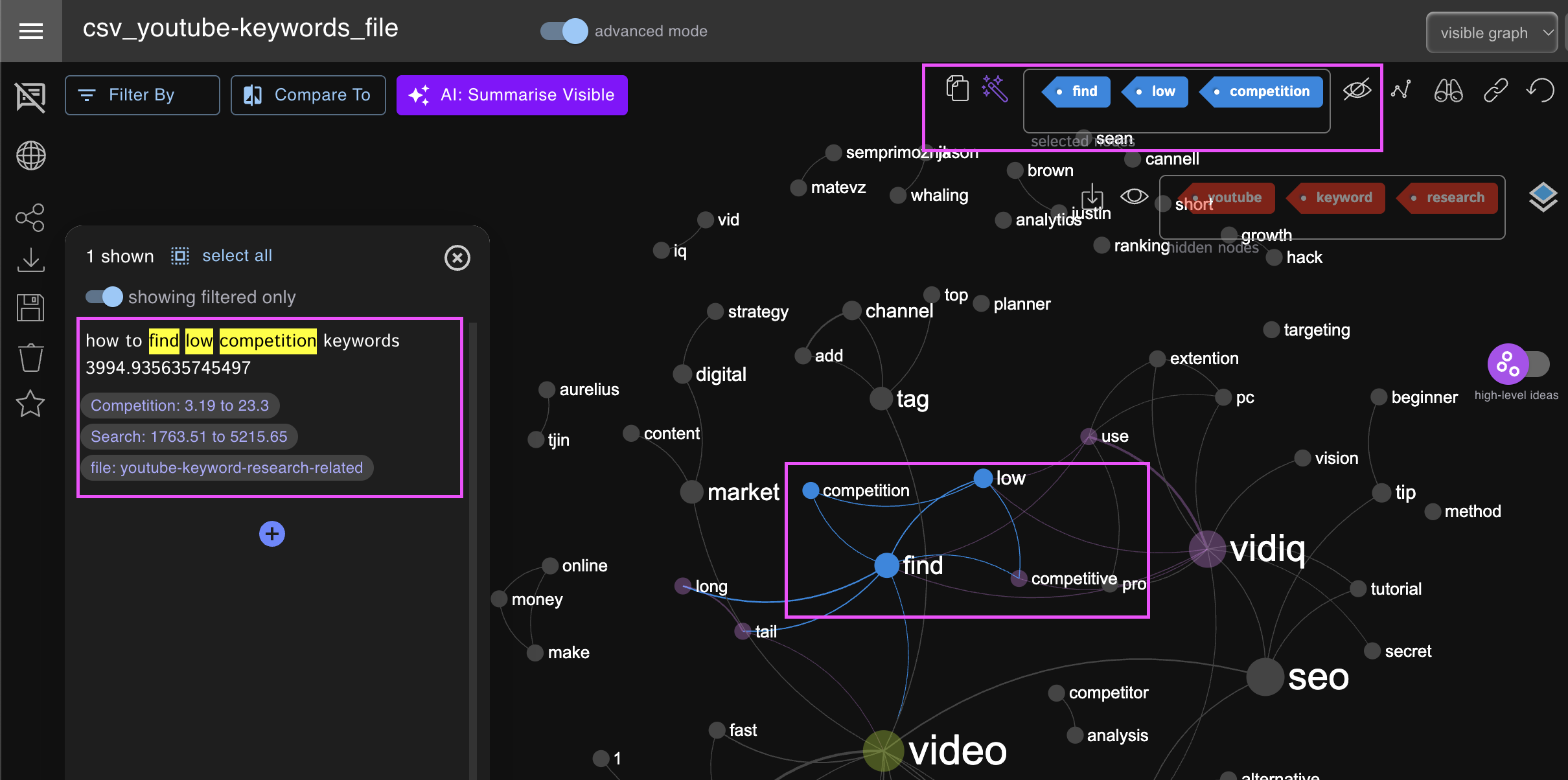Toggle advanced mode switch
This screenshot has width=1568, height=780.
[564, 31]
